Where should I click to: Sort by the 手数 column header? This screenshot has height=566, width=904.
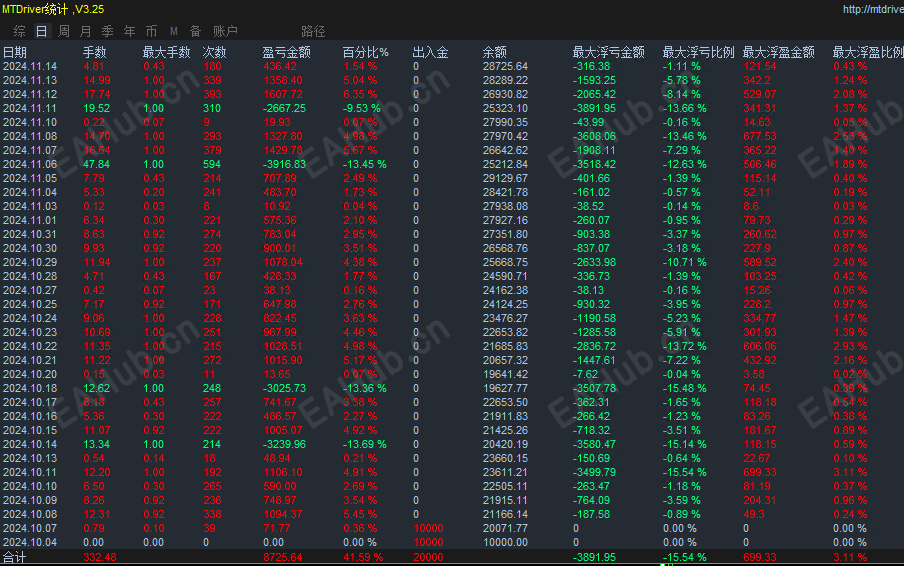[95, 52]
